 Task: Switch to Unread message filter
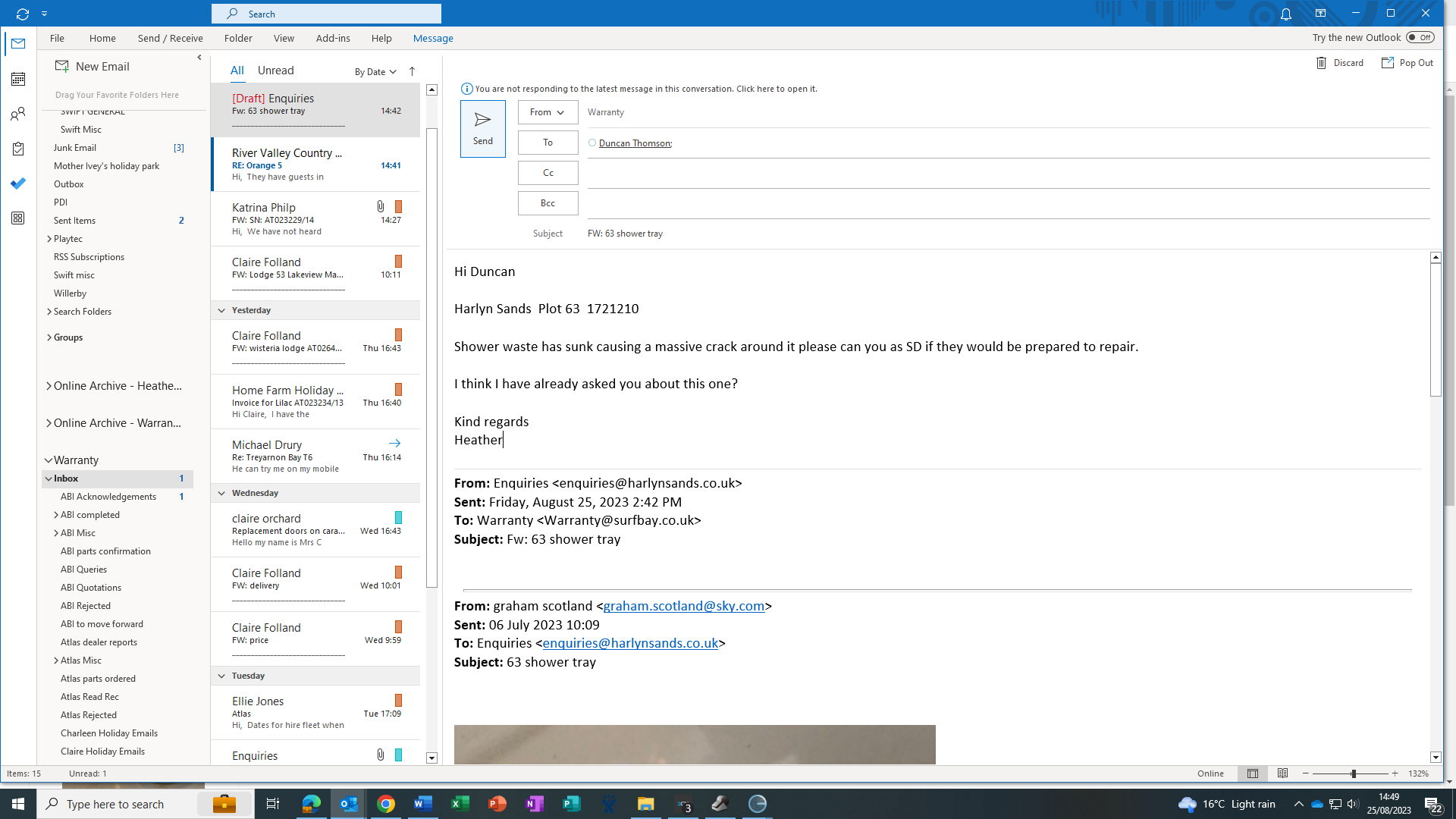pos(275,71)
